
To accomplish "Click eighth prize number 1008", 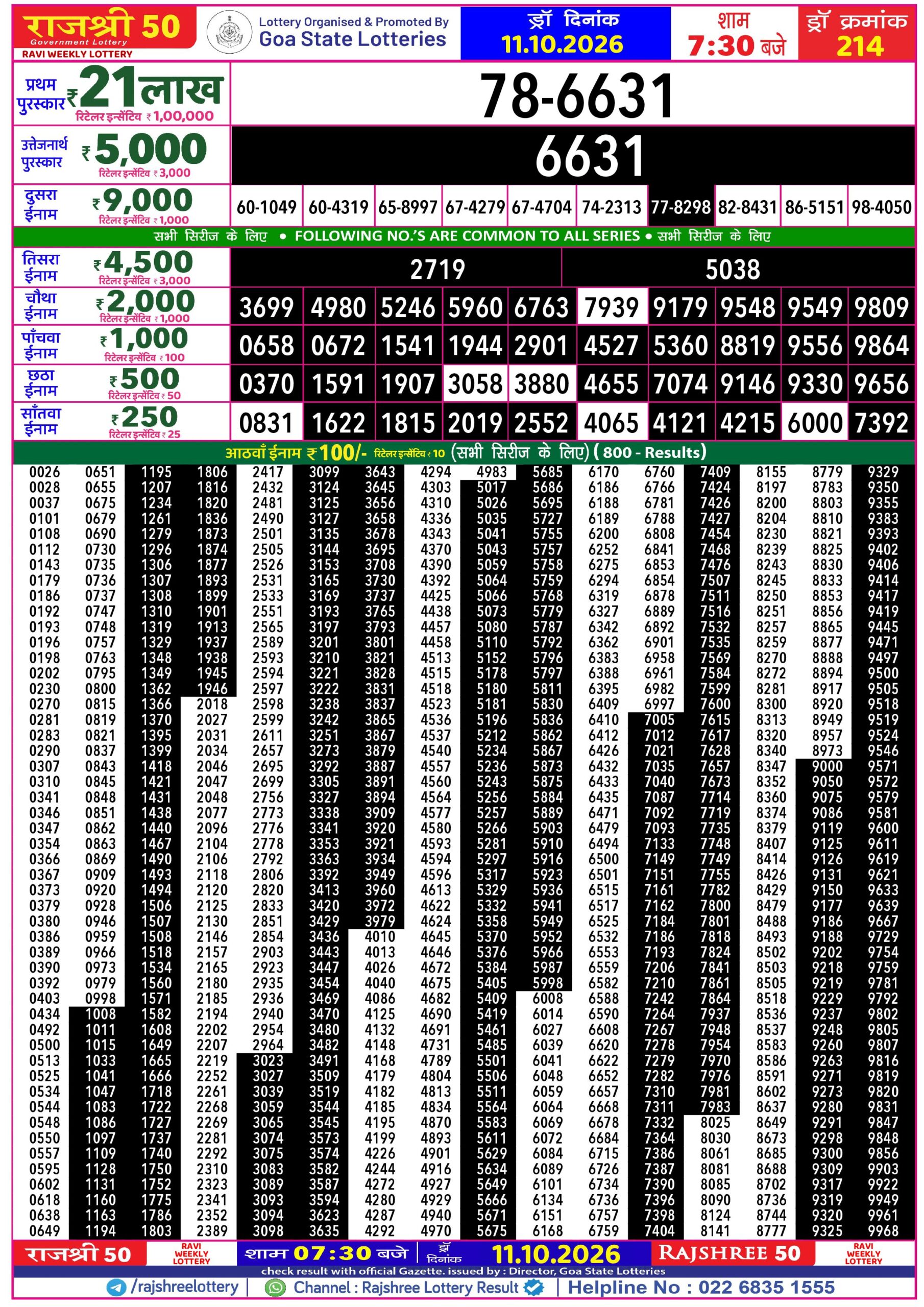I will (100, 1014).
